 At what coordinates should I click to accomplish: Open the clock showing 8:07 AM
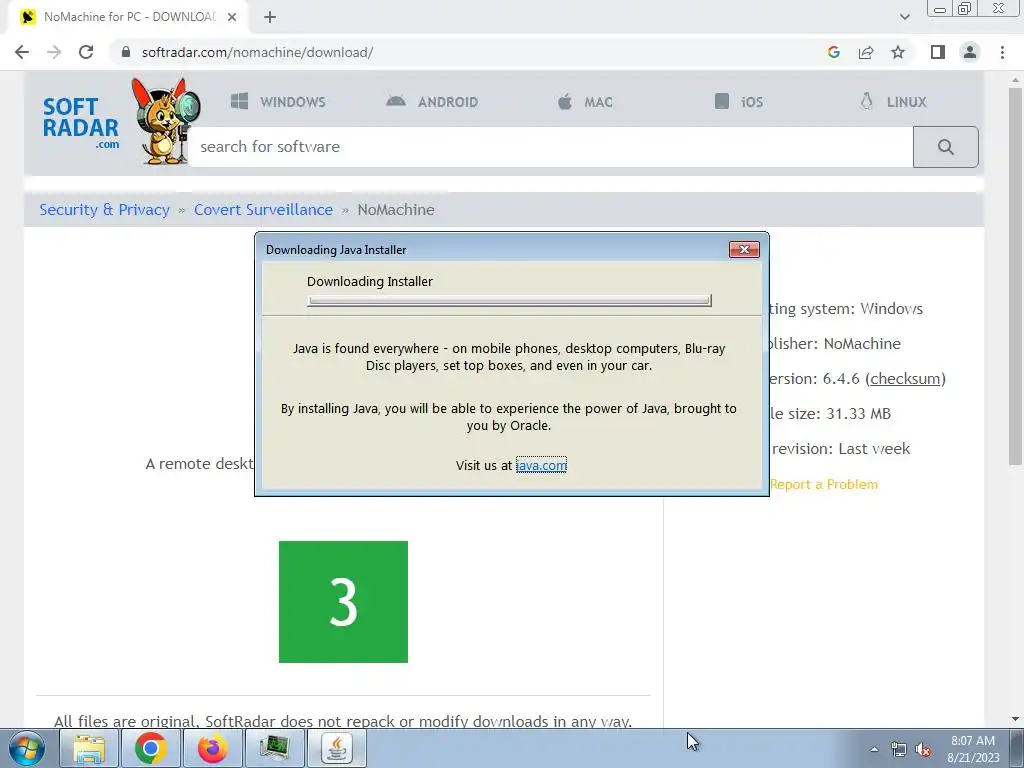(x=973, y=749)
